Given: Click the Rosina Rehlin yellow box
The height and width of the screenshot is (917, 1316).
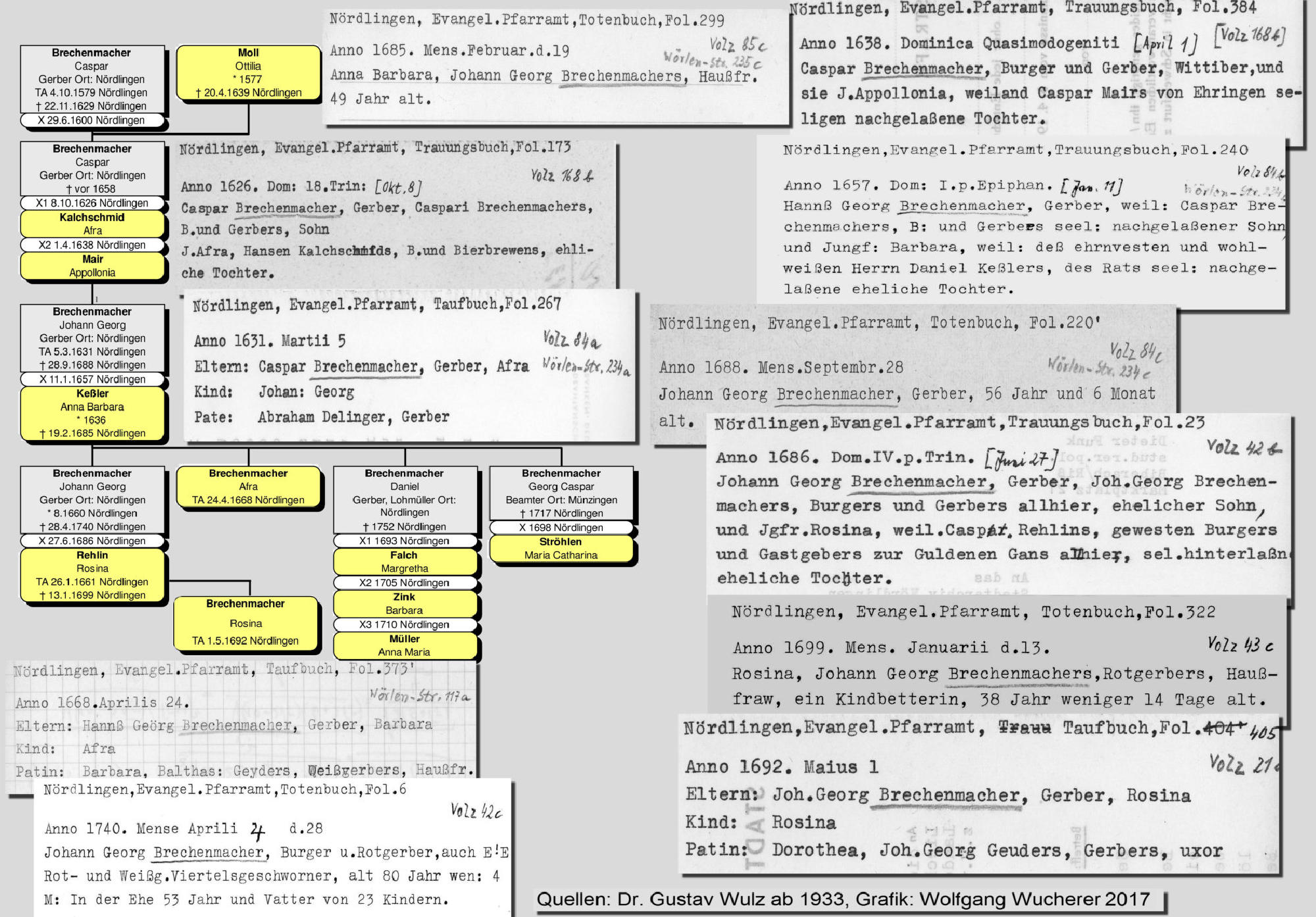Looking at the screenshot, I should (92, 575).
